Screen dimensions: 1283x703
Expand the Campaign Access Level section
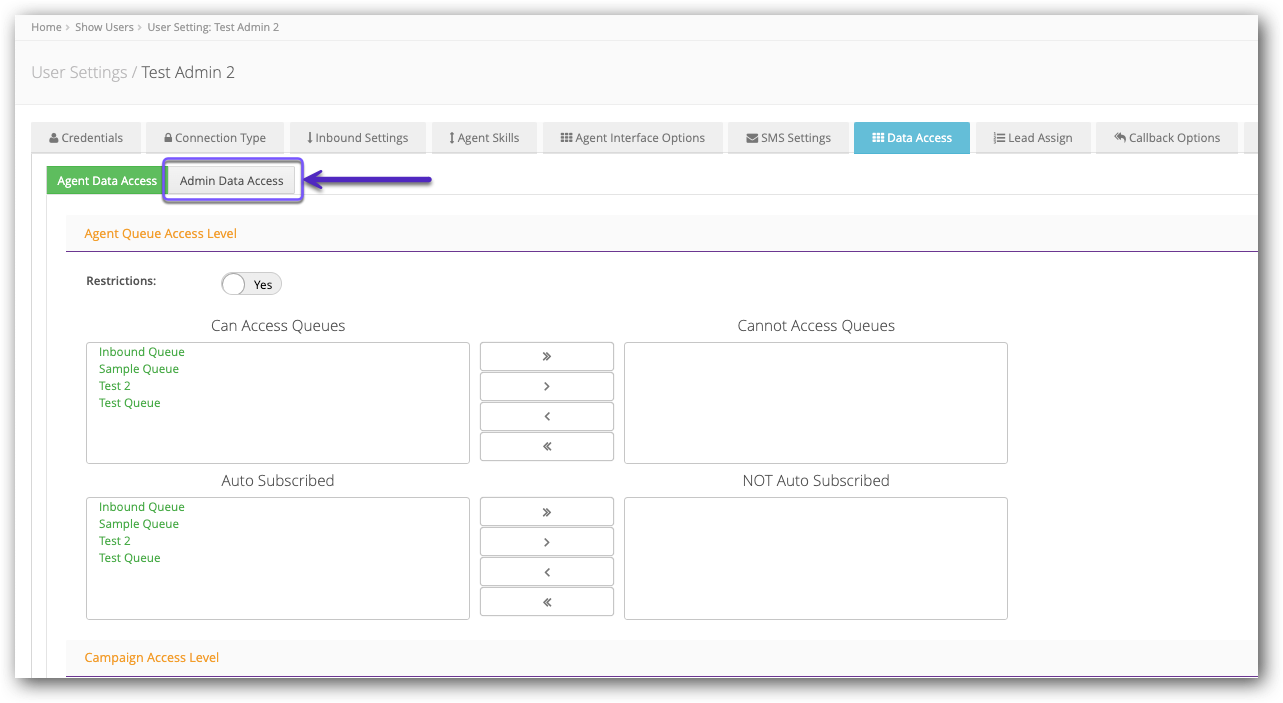coord(151,657)
